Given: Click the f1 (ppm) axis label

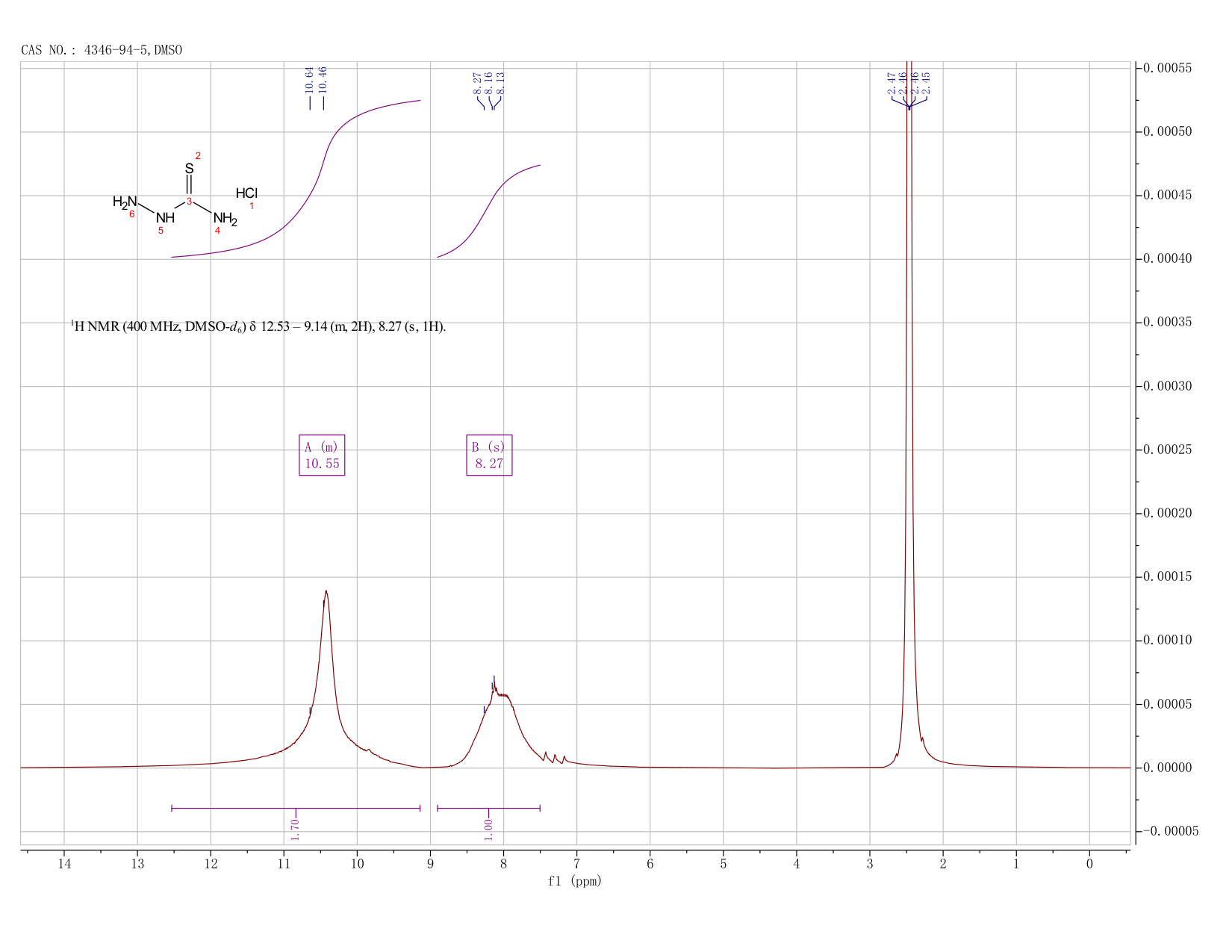Looking at the screenshot, I should tap(574, 881).
